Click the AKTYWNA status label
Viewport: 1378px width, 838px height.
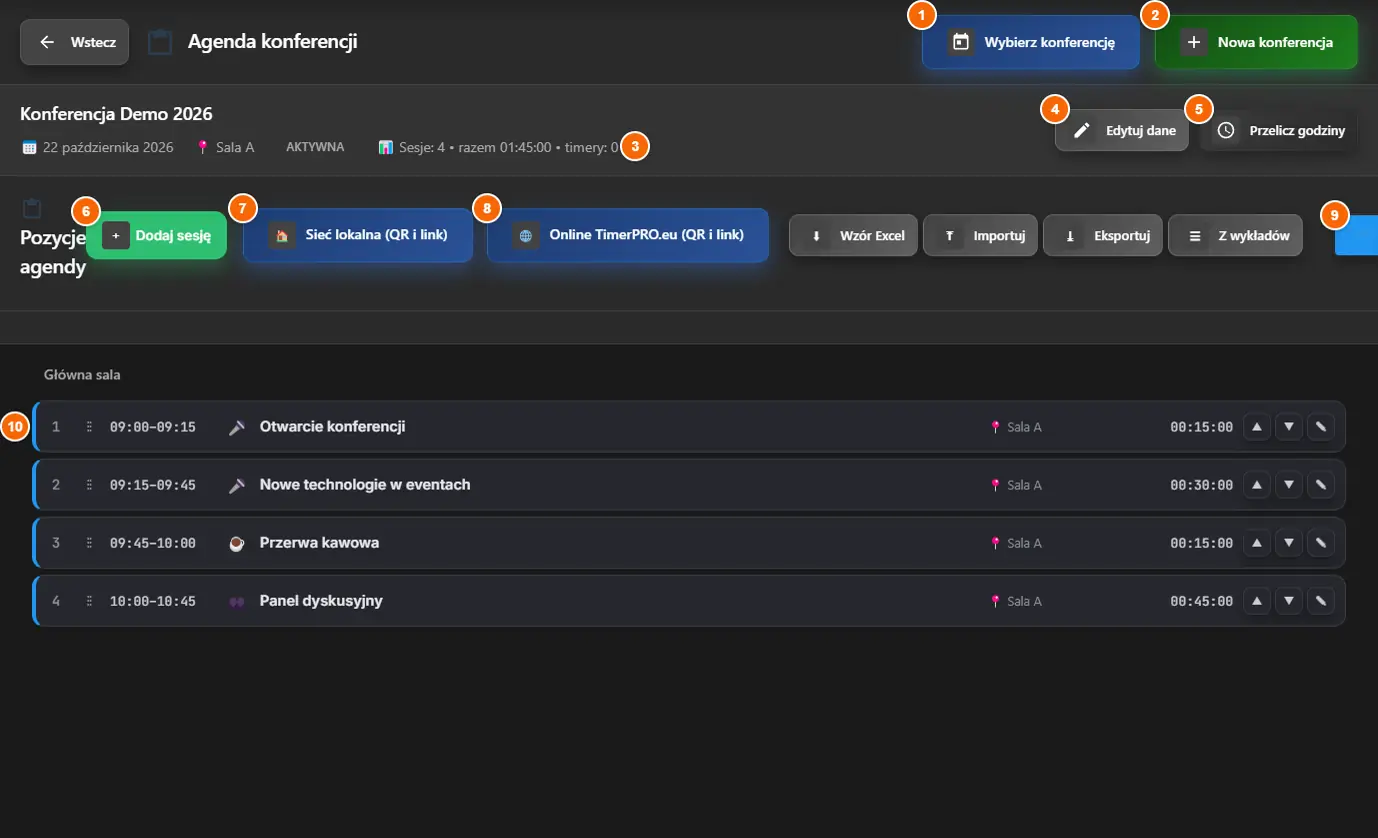(x=315, y=147)
